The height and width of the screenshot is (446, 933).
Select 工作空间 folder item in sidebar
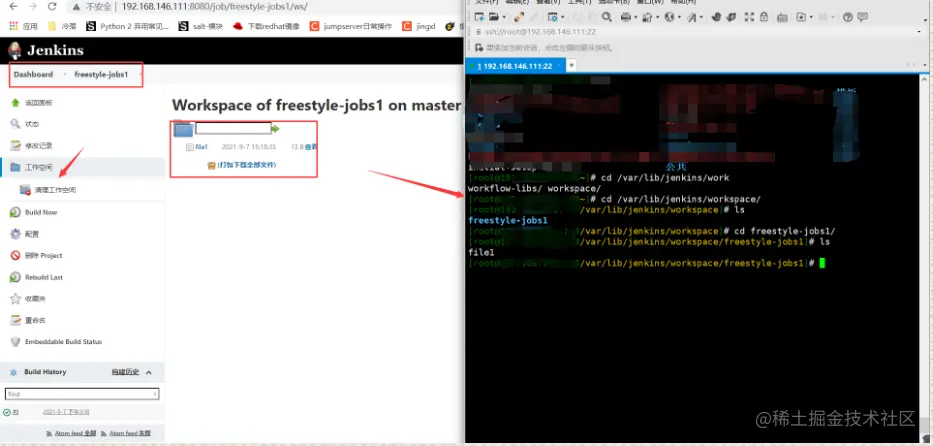point(82,167)
